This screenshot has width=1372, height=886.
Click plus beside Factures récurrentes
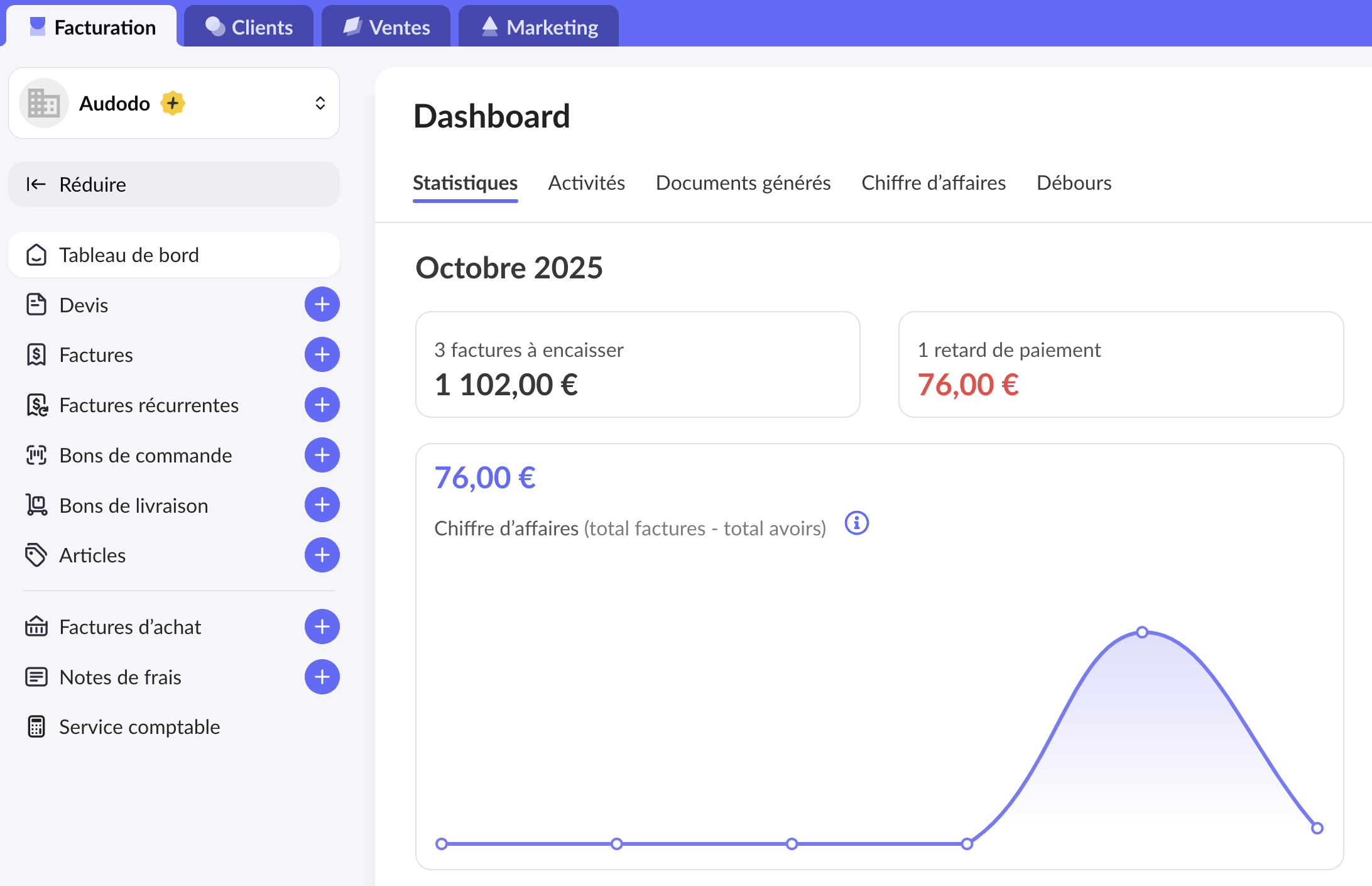click(x=322, y=405)
